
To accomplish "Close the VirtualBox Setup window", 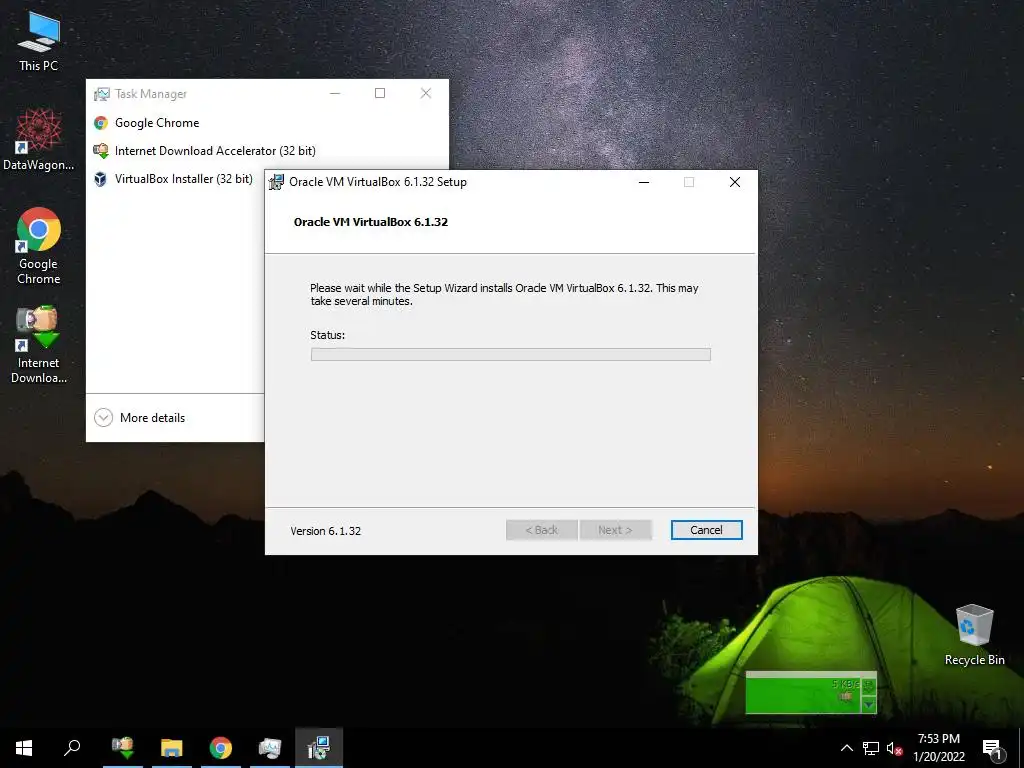I will tap(735, 182).
